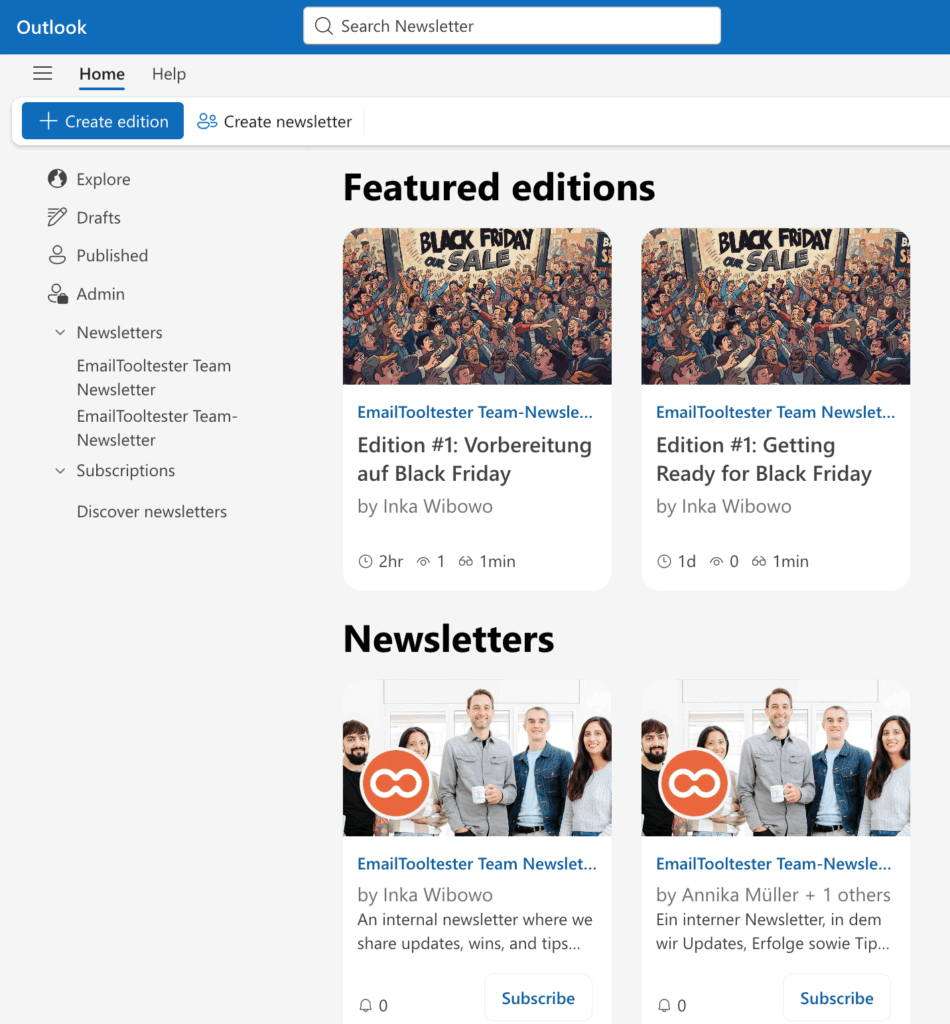This screenshot has width=950, height=1024.
Task: Open the Published section
Action: tap(110, 255)
